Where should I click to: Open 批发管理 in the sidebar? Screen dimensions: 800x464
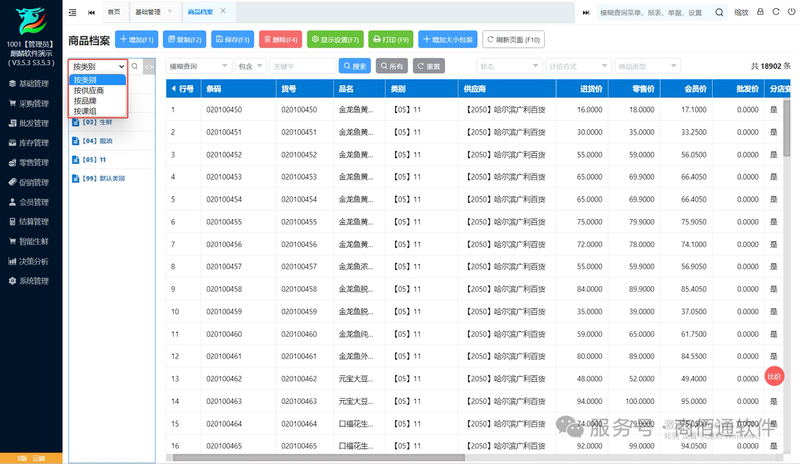(x=29, y=123)
